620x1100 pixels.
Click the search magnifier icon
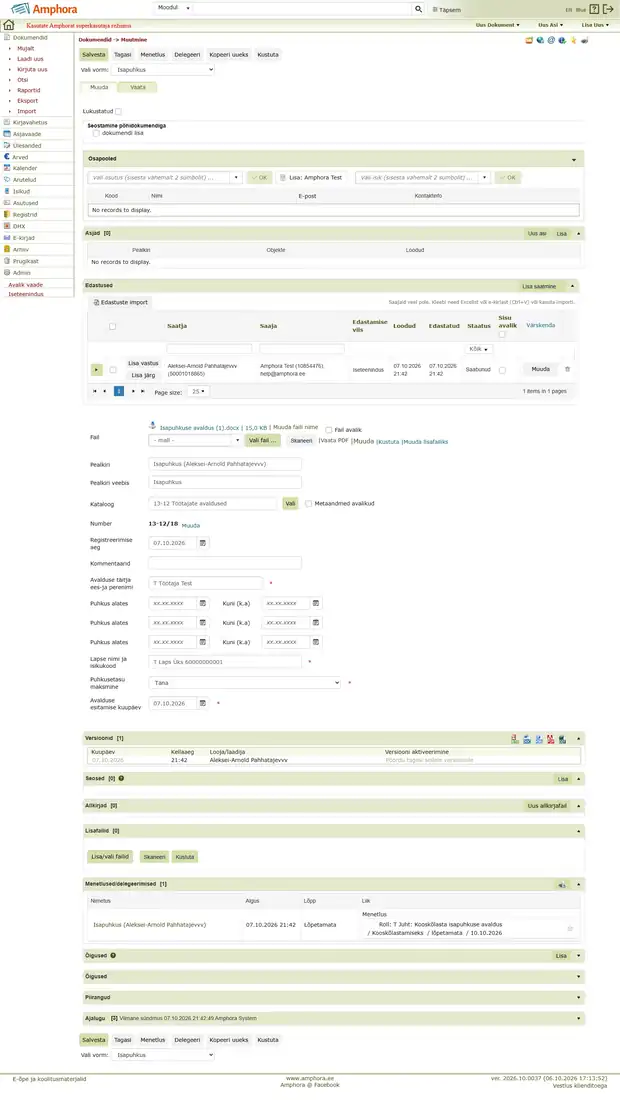(x=418, y=9)
